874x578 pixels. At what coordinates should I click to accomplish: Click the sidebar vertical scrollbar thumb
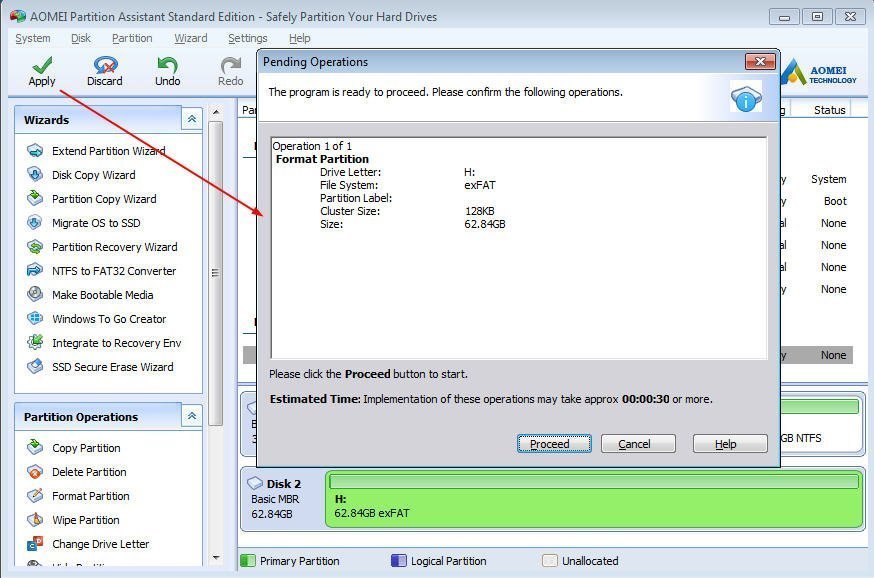(216, 273)
